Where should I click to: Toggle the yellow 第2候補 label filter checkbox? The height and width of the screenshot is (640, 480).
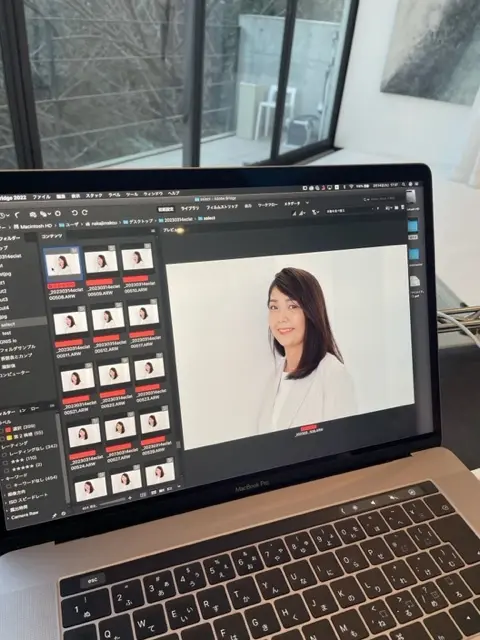click(x=2, y=438)
